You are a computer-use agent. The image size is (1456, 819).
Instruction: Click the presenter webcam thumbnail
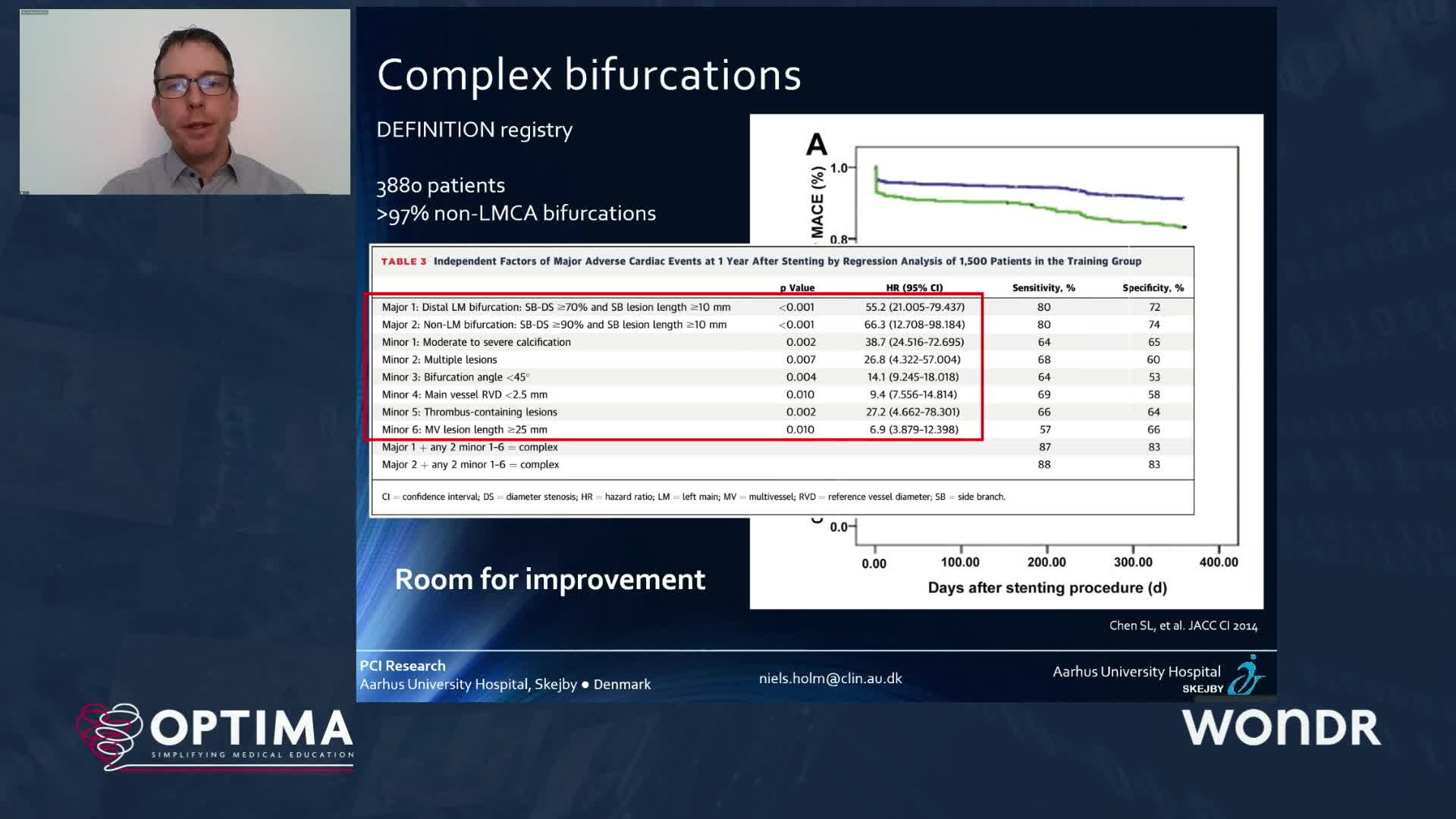pyautogui.click(x=185, y=102)
